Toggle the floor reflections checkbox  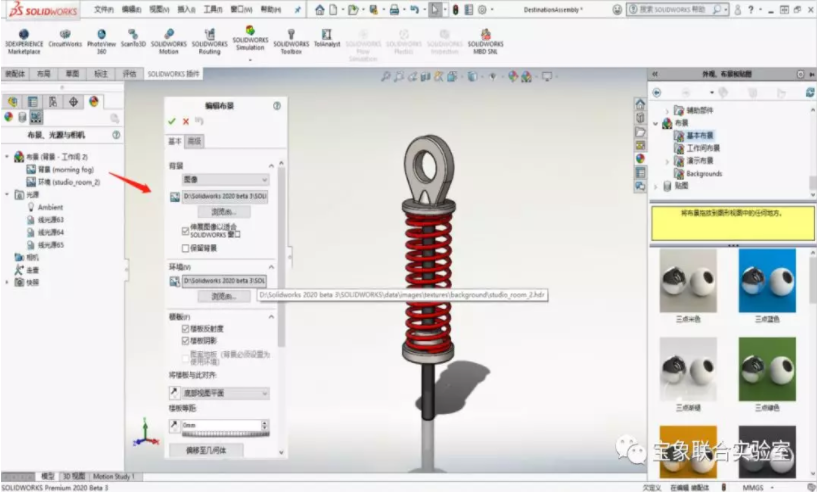tap(185, 329)
